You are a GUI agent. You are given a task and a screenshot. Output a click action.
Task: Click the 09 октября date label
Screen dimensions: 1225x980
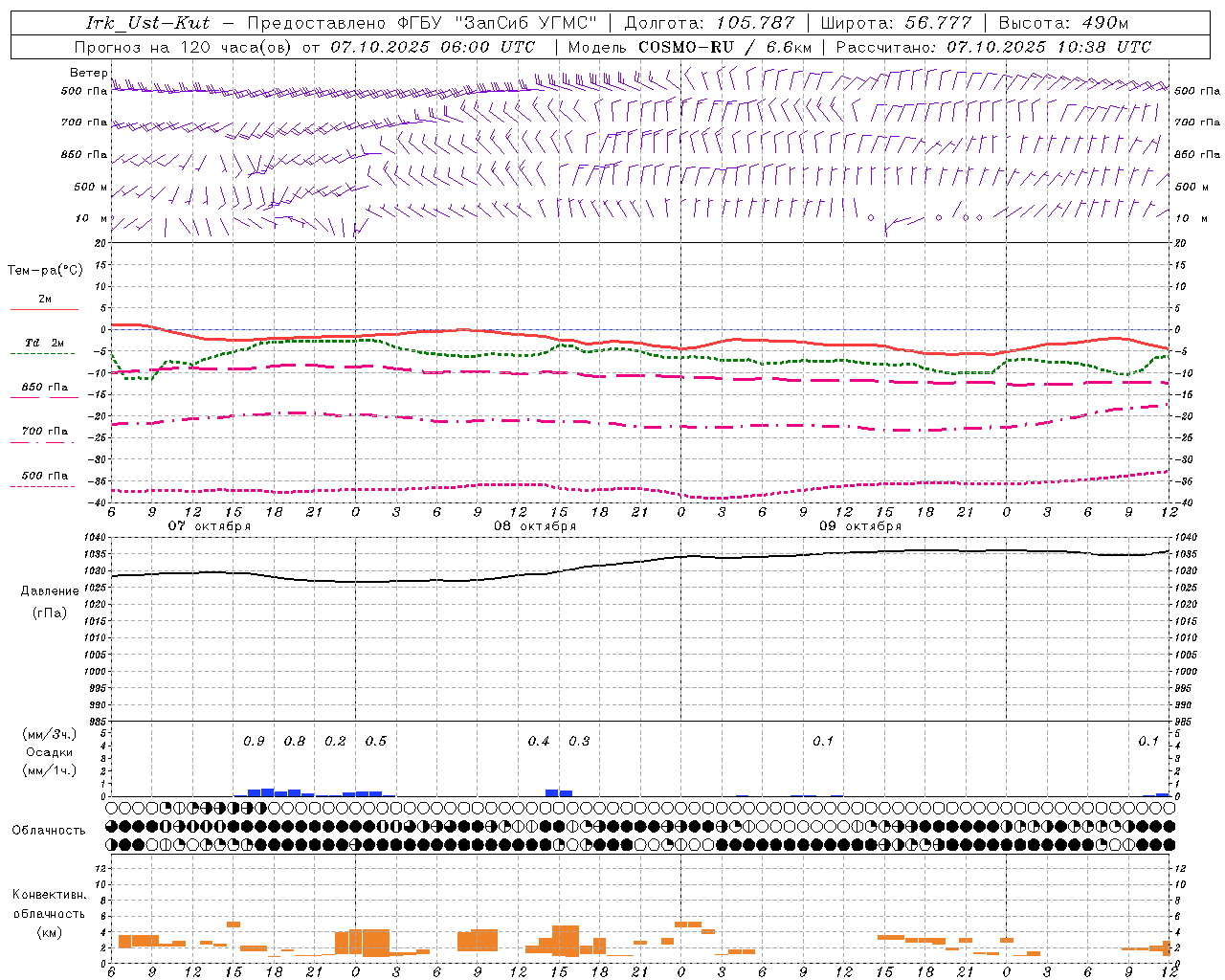(x=860, y=525)
